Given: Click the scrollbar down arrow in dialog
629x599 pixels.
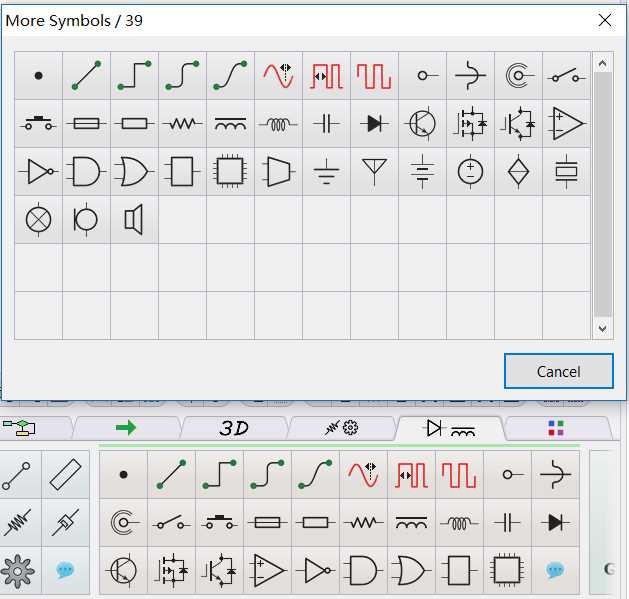Looking at the screenshot, I should coord(602,328).
